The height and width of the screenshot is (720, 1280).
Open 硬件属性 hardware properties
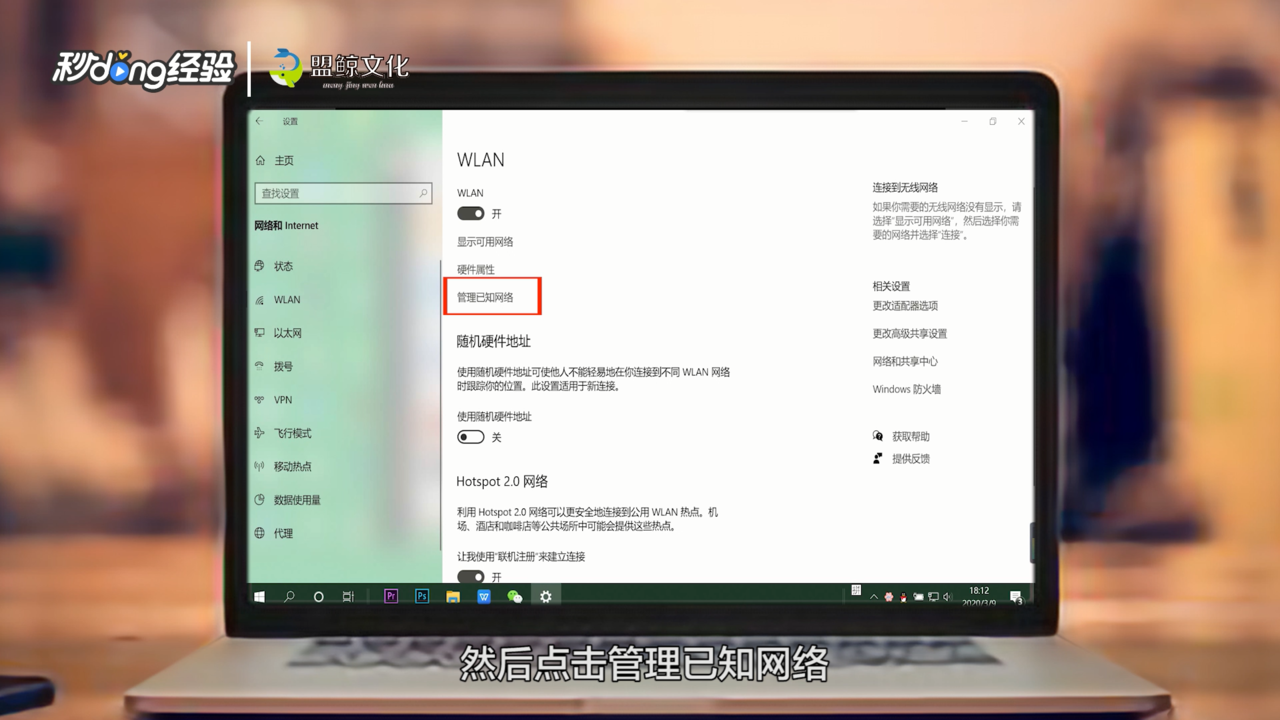point(476,269)
